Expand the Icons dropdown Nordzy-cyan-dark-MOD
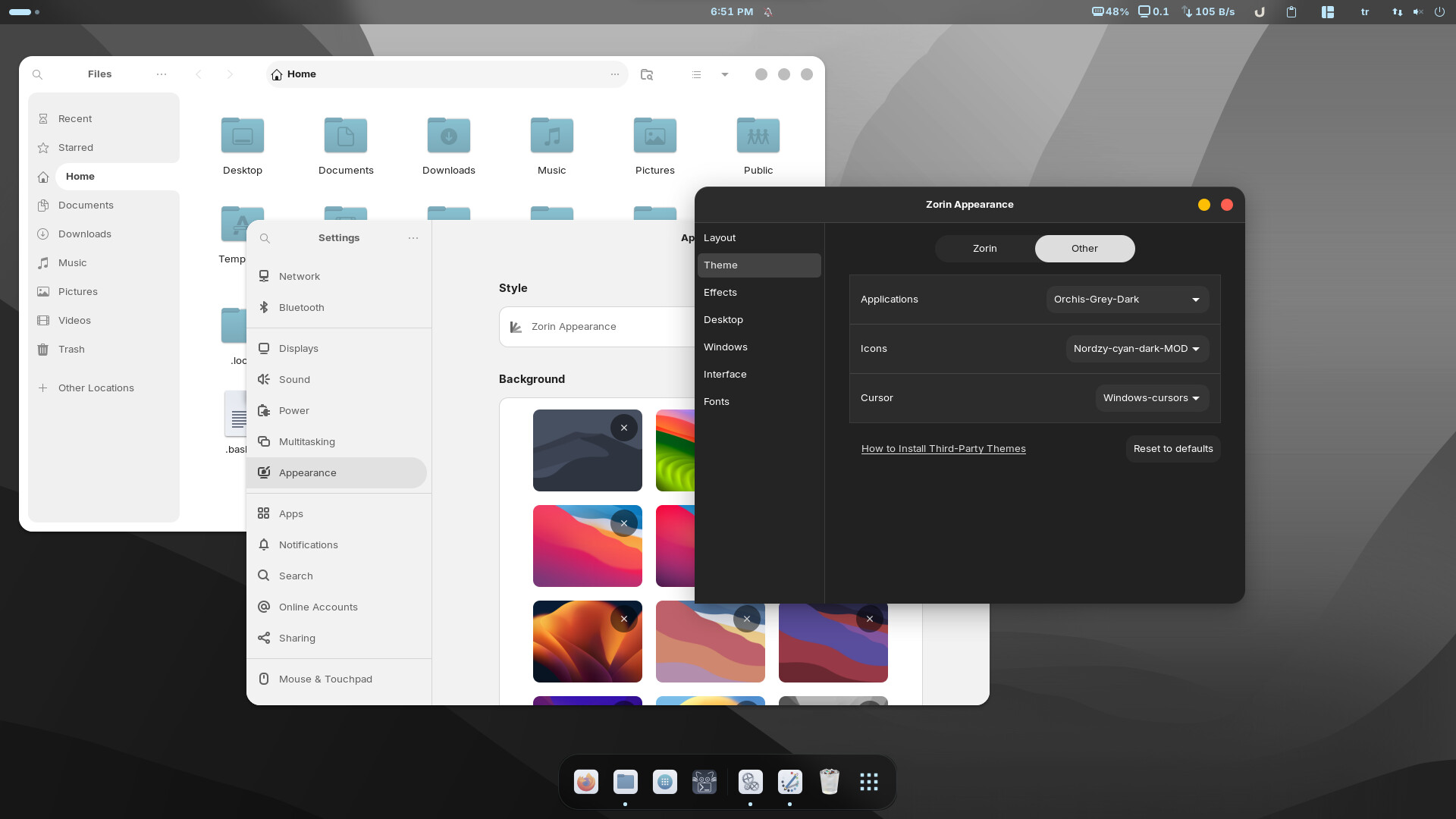1456x819 pixels. pyautogui.click(x=1136, y=349)
